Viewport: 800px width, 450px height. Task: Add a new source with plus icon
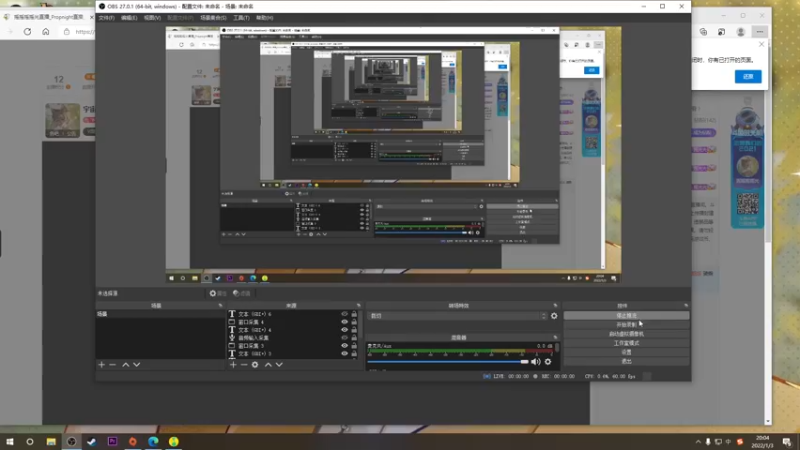(233, 365)
